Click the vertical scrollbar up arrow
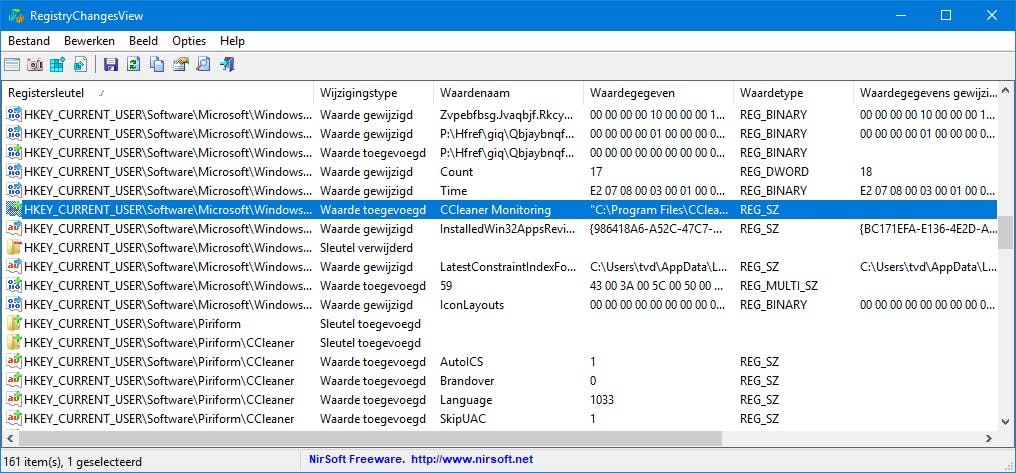1016x473 pixels. click(1006, 91)
